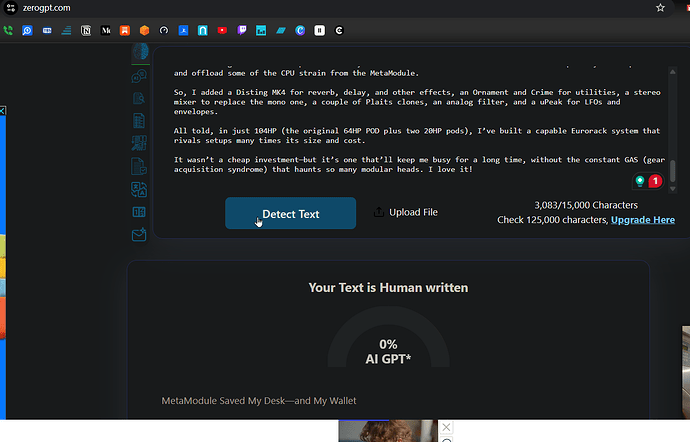Open the speedometer gauge bookmark
Screen dimensions: 690x442
[x=164, y=30]
